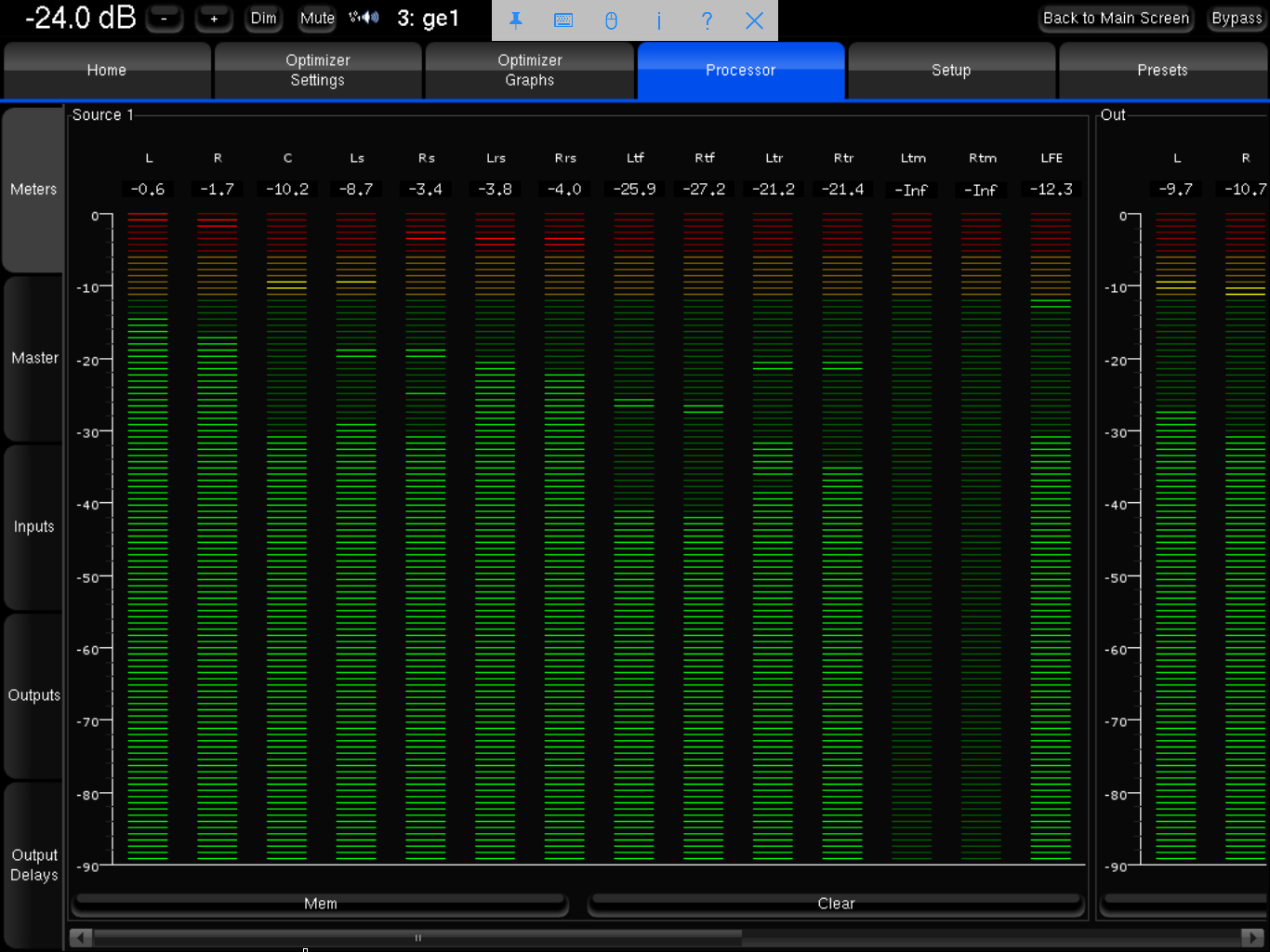Switch to Optimizer Graphs tab

tap(529, 71)
